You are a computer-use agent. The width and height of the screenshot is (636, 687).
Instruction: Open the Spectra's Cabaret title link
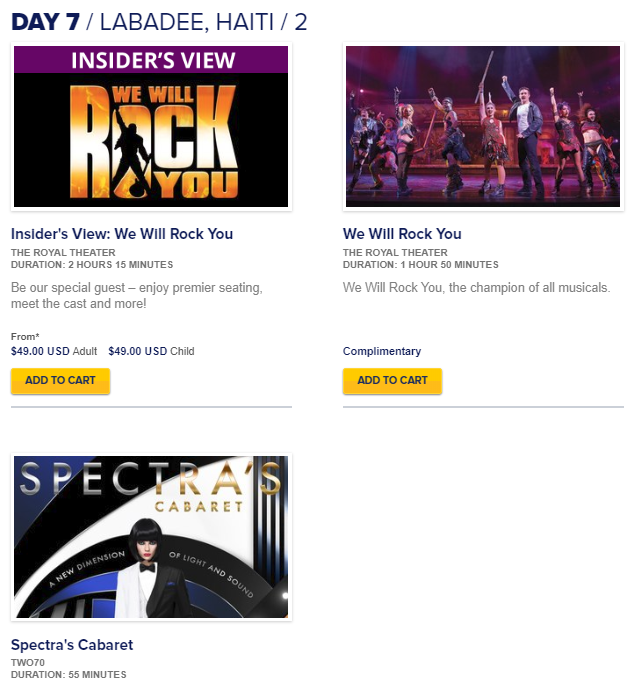tap(72, 645)
